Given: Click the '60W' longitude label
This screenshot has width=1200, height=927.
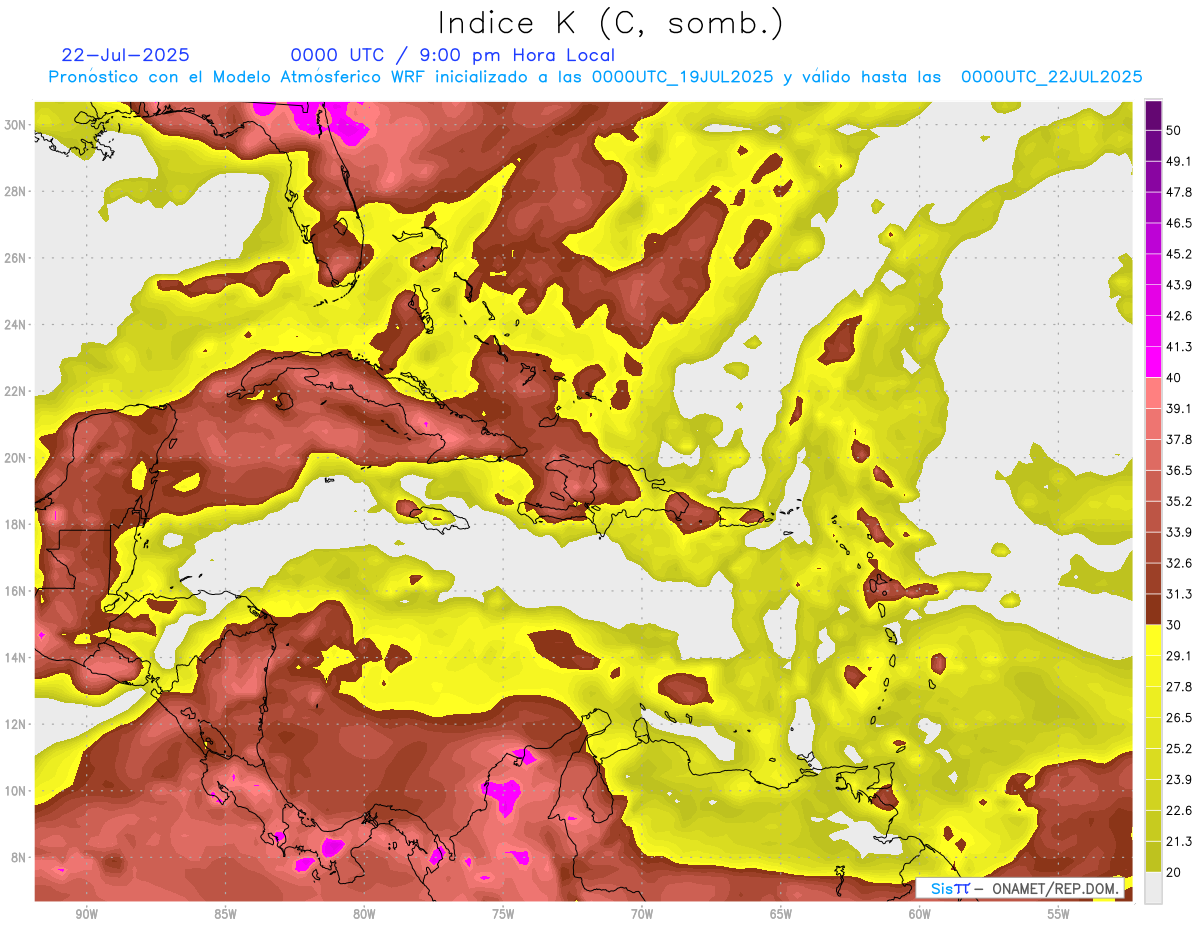Looking at the screenshot, I should pos(920,914).
